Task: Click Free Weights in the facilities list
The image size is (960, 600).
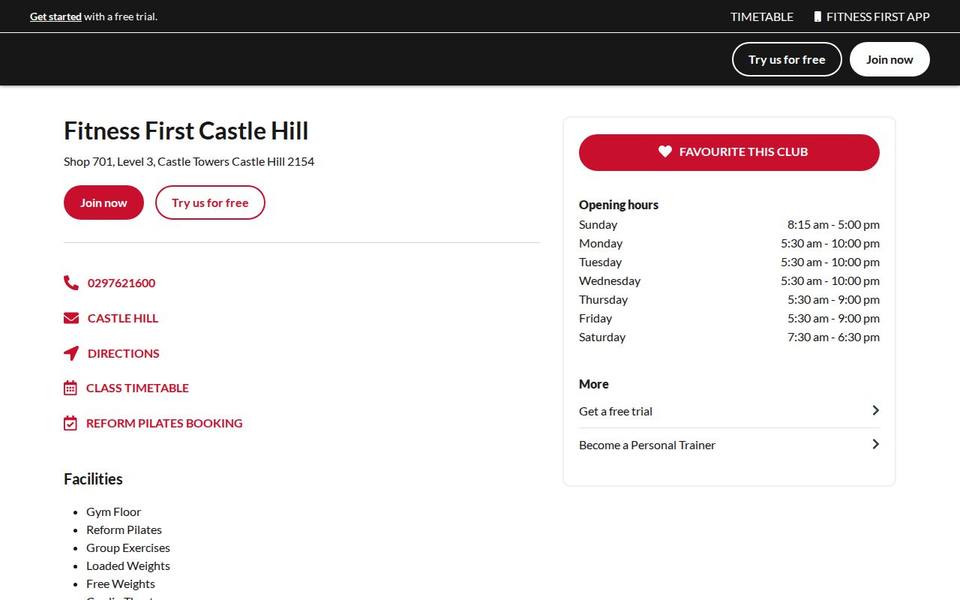Action: [121, 584]
